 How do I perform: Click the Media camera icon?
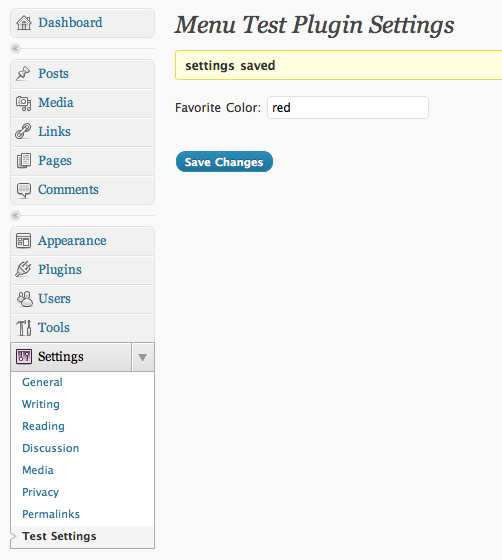24,103
